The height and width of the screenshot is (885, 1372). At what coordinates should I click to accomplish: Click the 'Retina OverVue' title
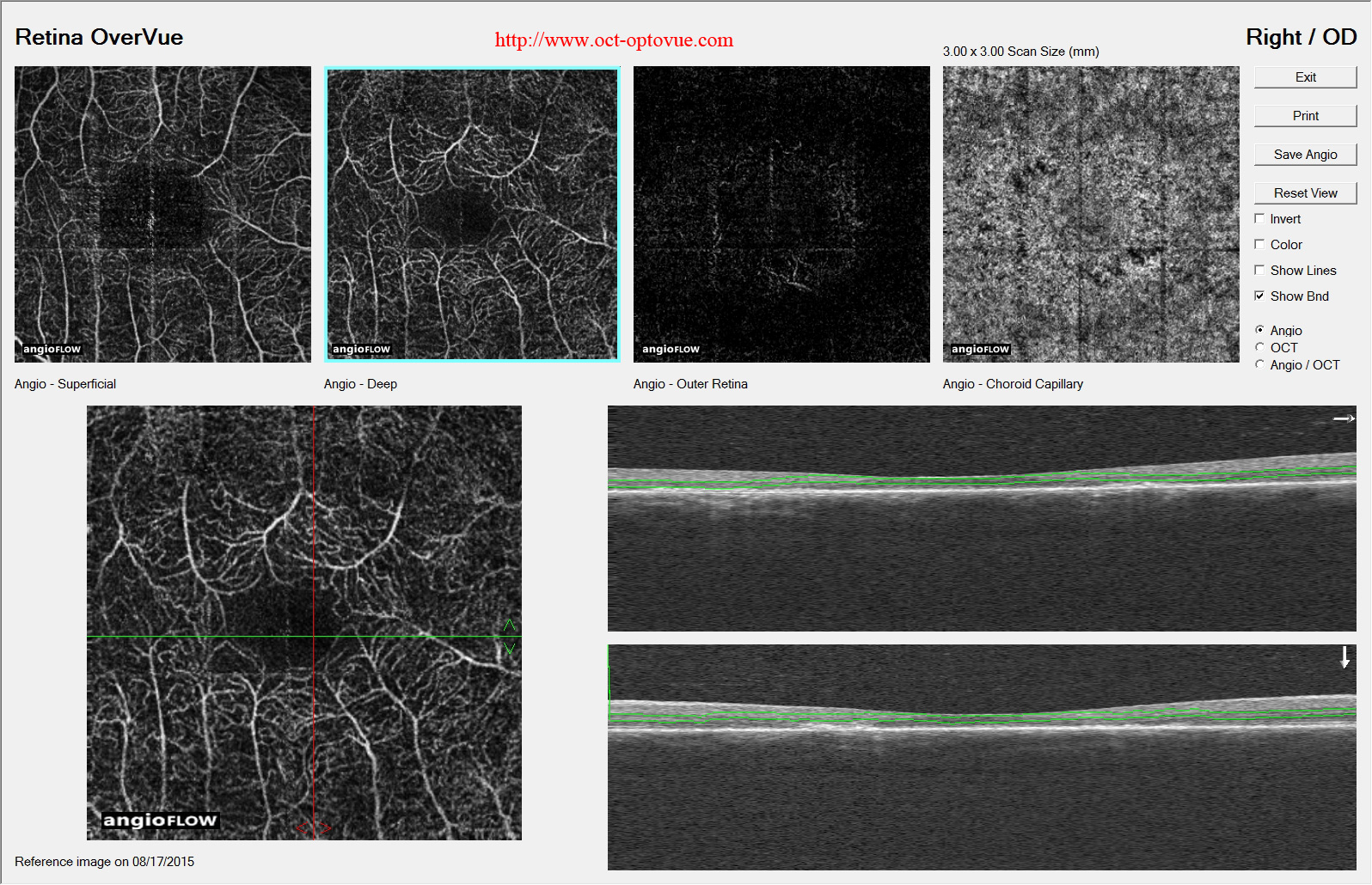tap(99, 37)
